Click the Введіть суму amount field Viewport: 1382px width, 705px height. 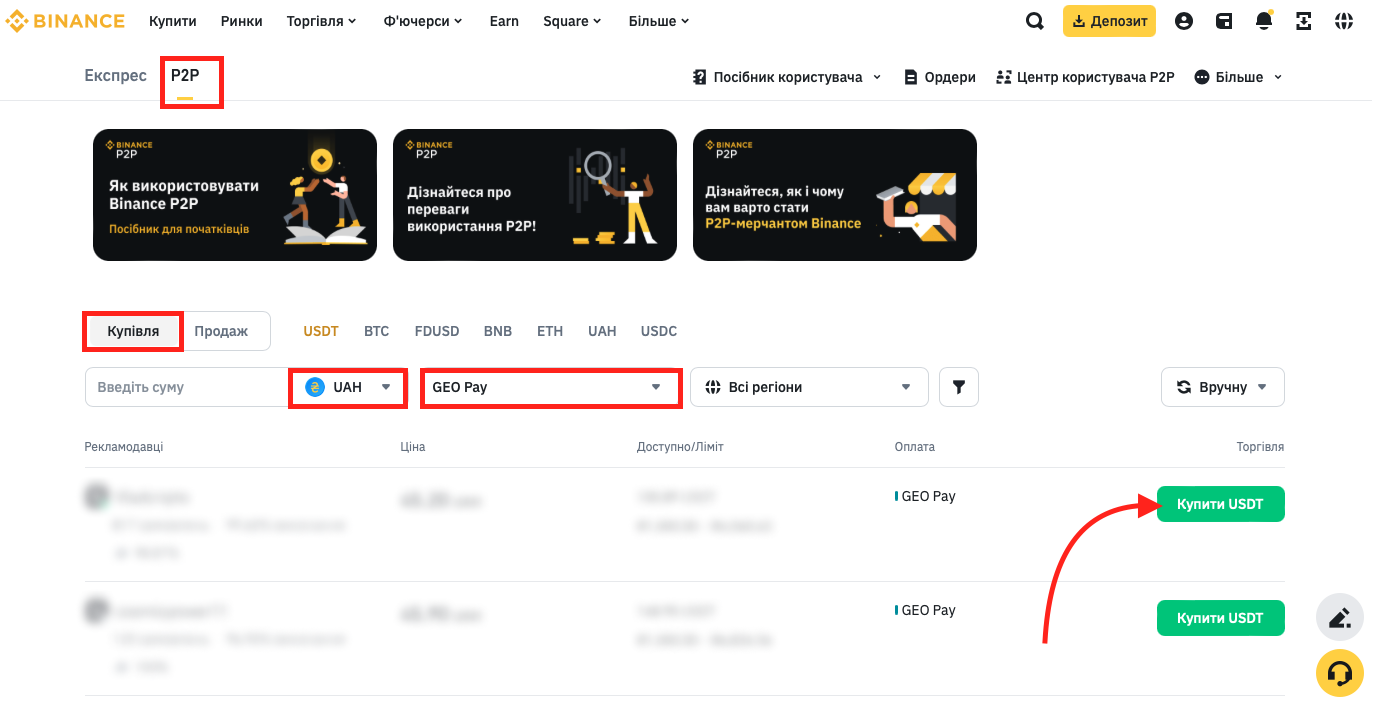tap(187, 387)
